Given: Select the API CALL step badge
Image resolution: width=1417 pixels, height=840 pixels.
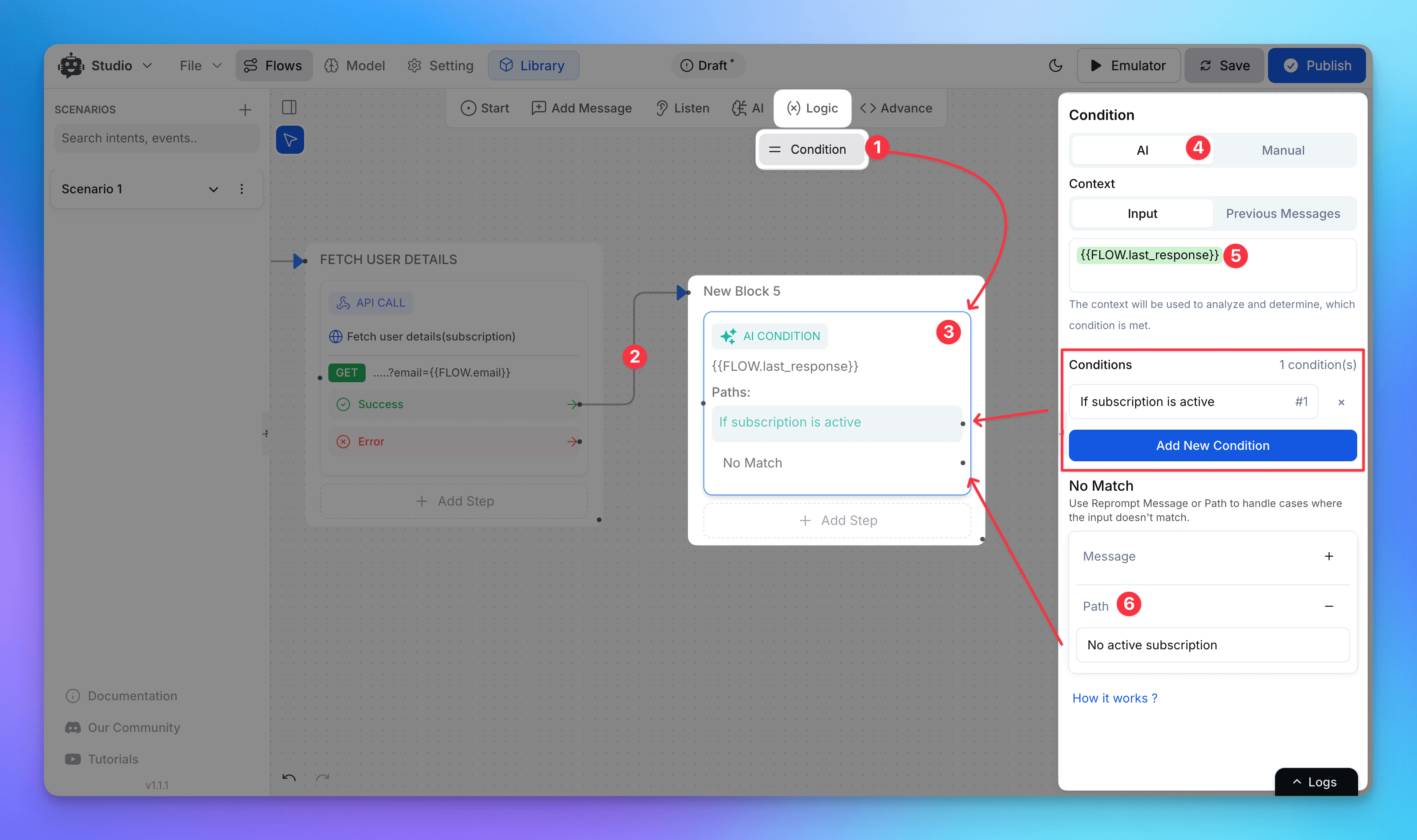Looking at the screenshot, I should (x=371, y=303).
